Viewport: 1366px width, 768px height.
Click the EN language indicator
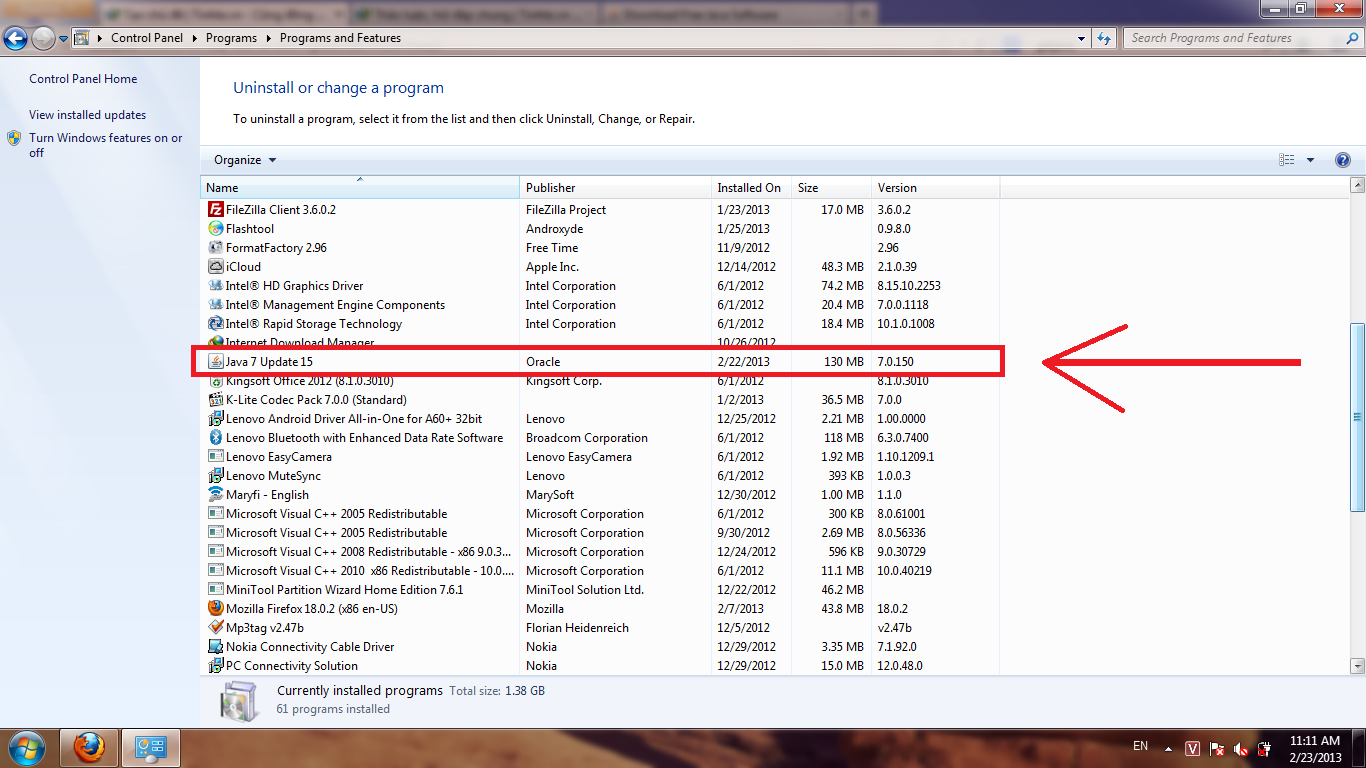click(1140, 746)
